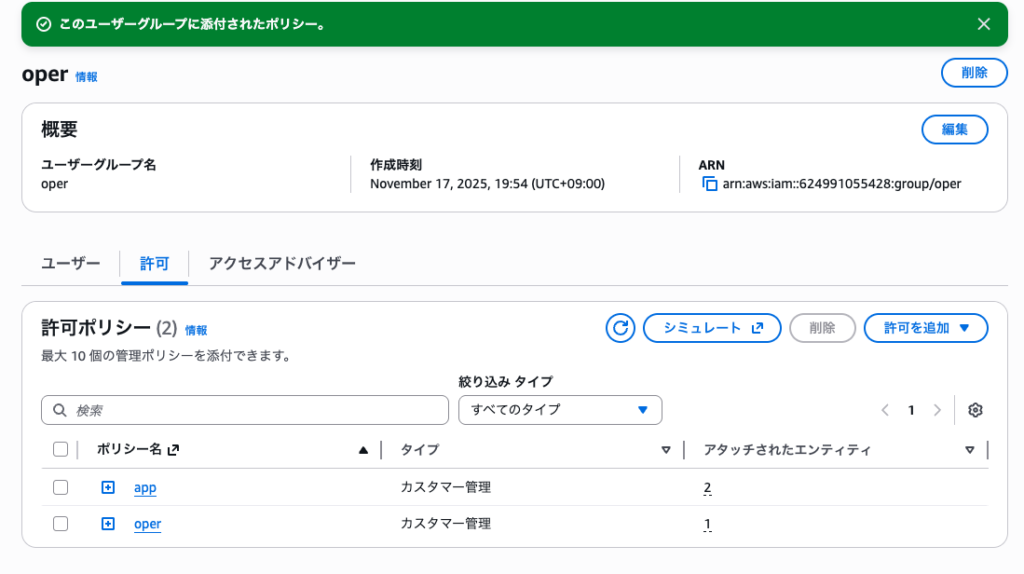Open the filter type dropdown
The height and width of the screenshot is (574, 1024).
pos(560,410)
